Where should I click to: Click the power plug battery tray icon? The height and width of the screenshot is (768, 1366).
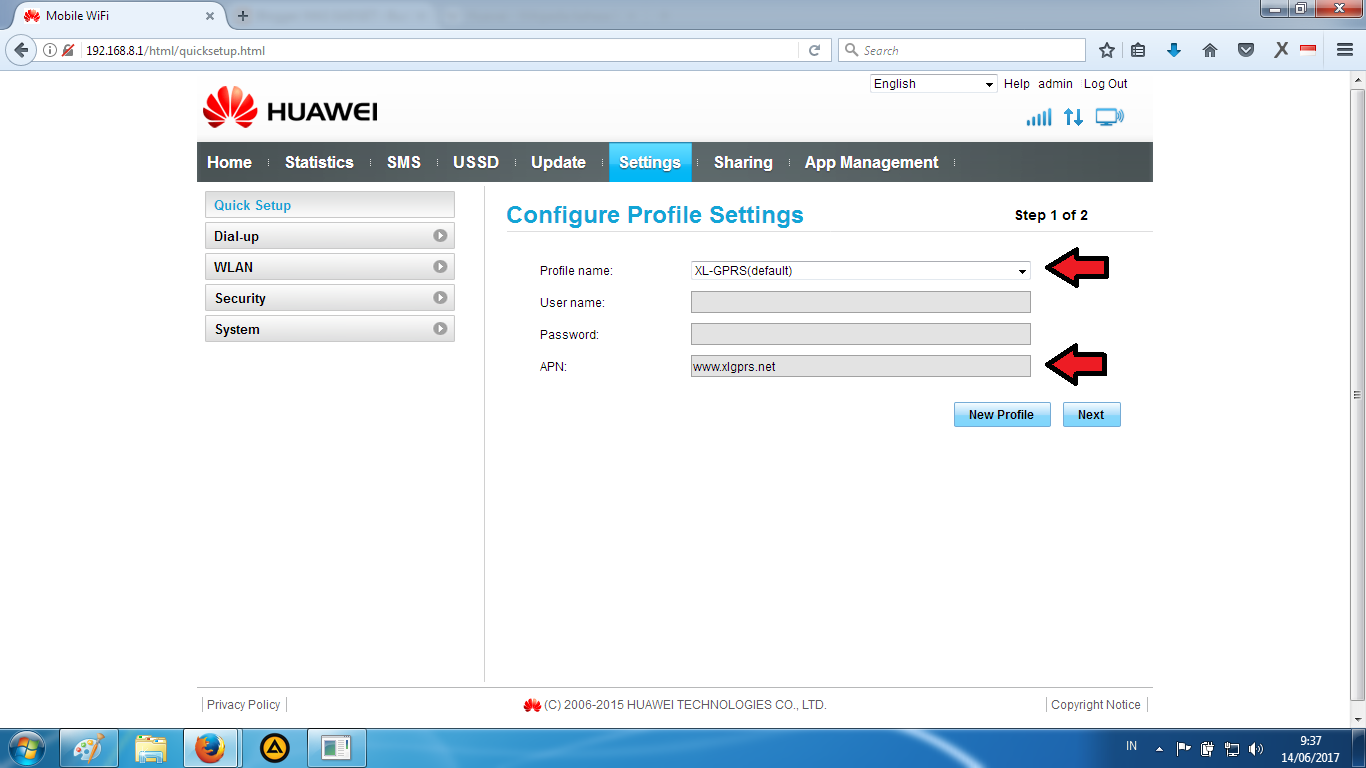[1208, 748]
